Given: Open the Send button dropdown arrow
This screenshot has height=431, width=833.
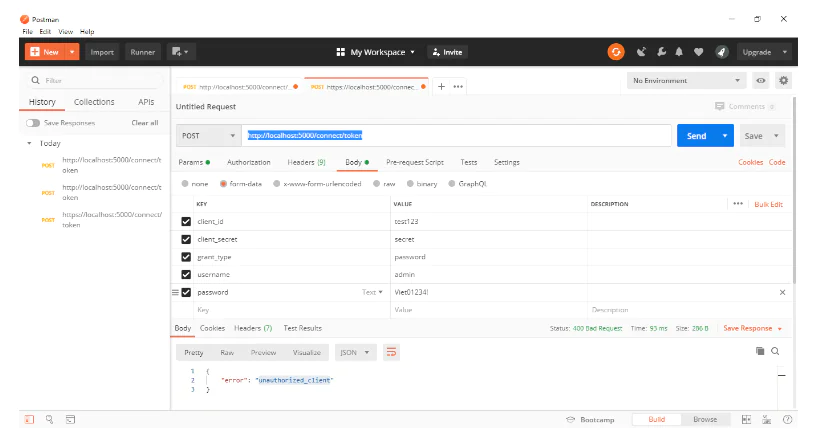Looking at the screenshot, I should click(725, 136).
